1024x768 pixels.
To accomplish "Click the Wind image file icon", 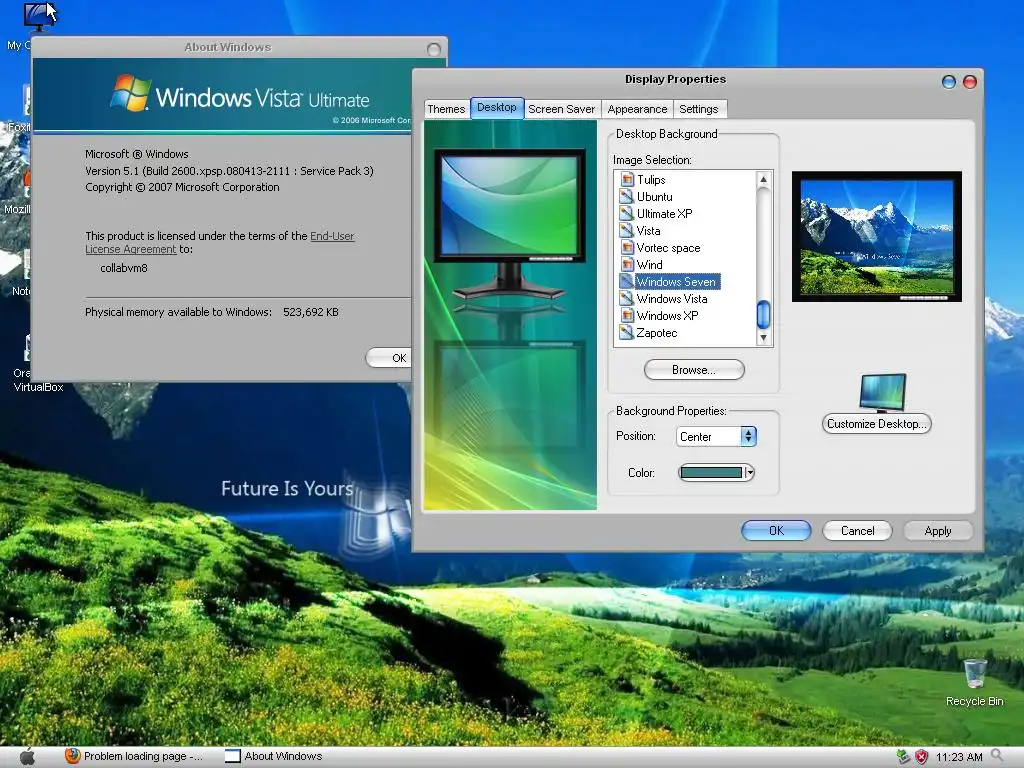I will tap(627, 264).
